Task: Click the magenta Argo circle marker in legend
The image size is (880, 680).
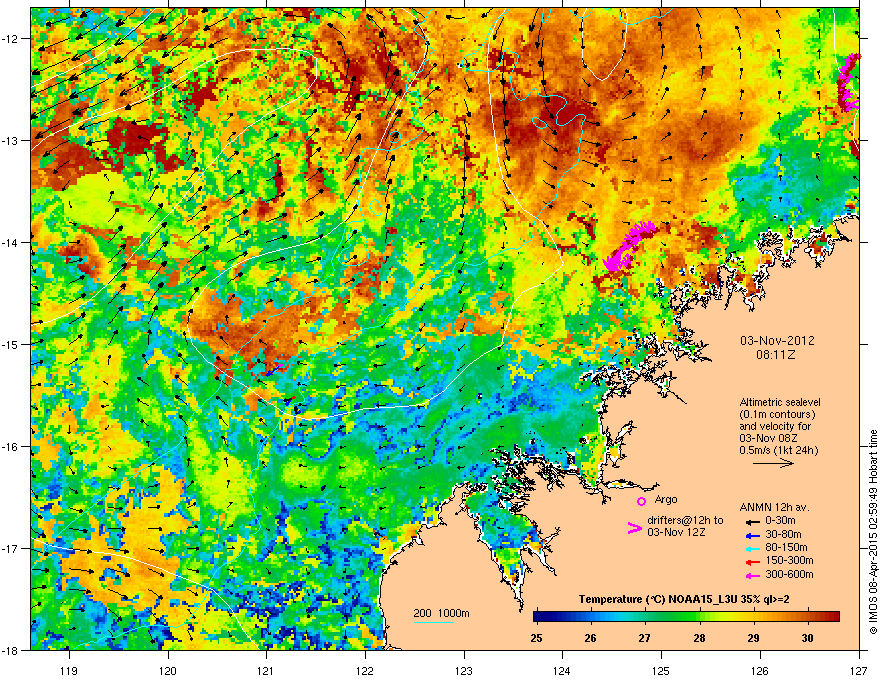Action: tap(641, 501)
